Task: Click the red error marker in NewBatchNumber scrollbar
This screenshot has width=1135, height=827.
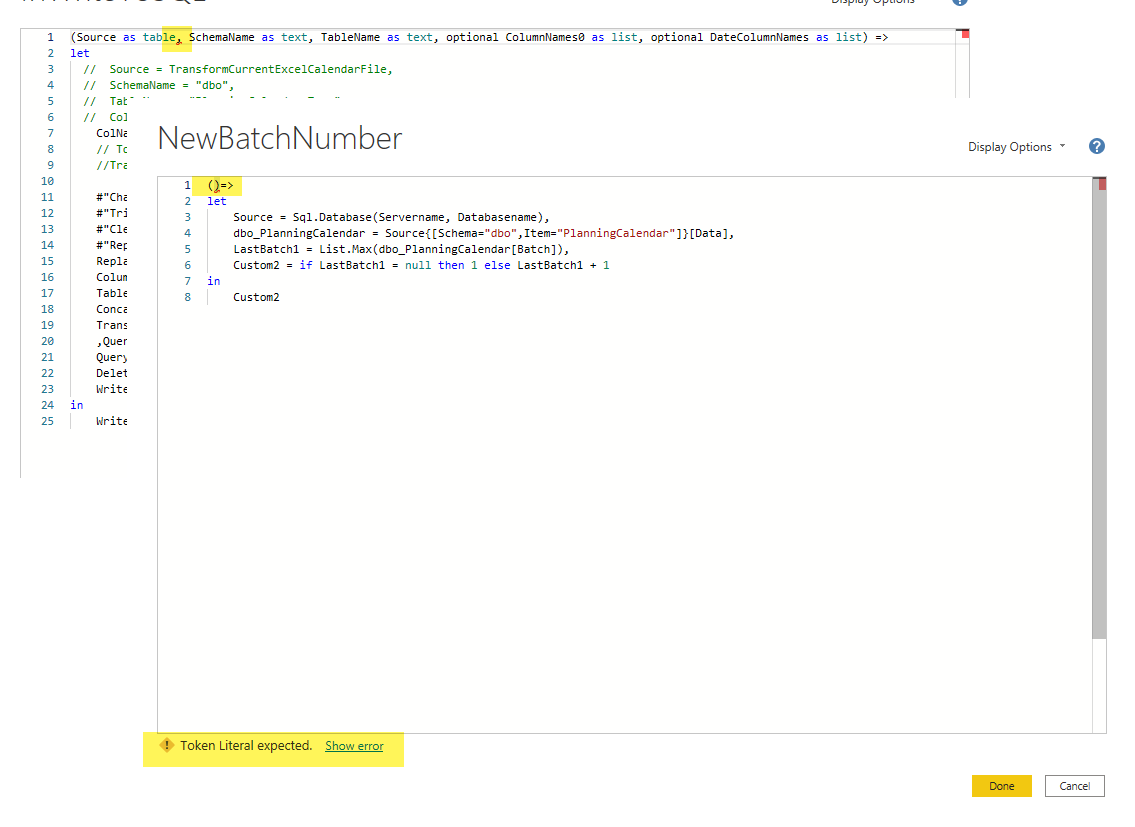Action: [1102, 184]
